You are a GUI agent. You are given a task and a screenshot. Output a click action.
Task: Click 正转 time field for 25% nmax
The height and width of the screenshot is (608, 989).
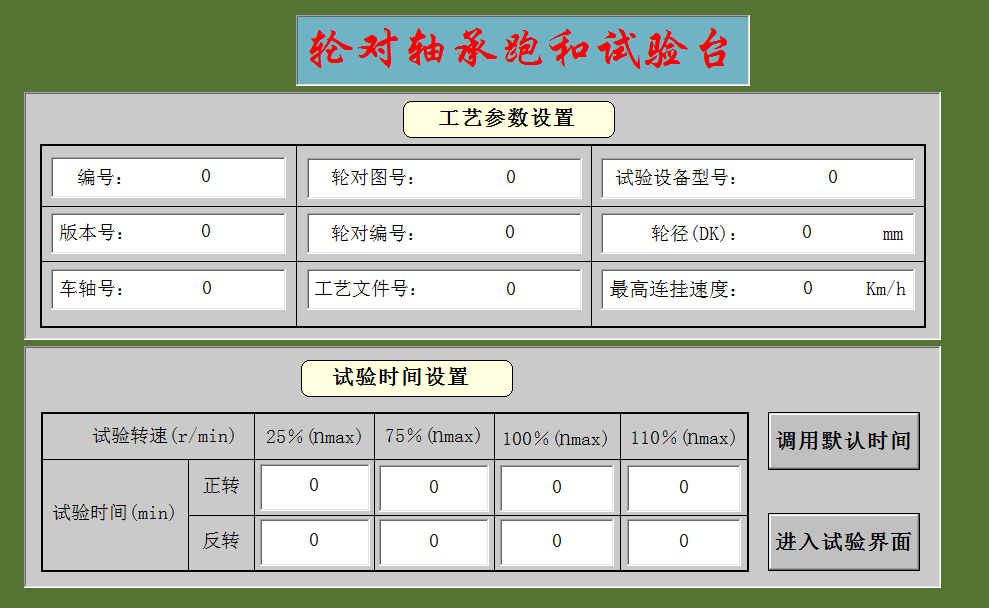click(314, 487)
